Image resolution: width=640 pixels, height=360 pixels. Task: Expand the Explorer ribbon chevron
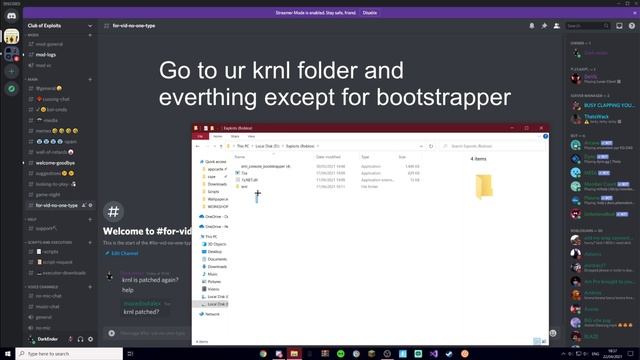[x=539, y=136]
